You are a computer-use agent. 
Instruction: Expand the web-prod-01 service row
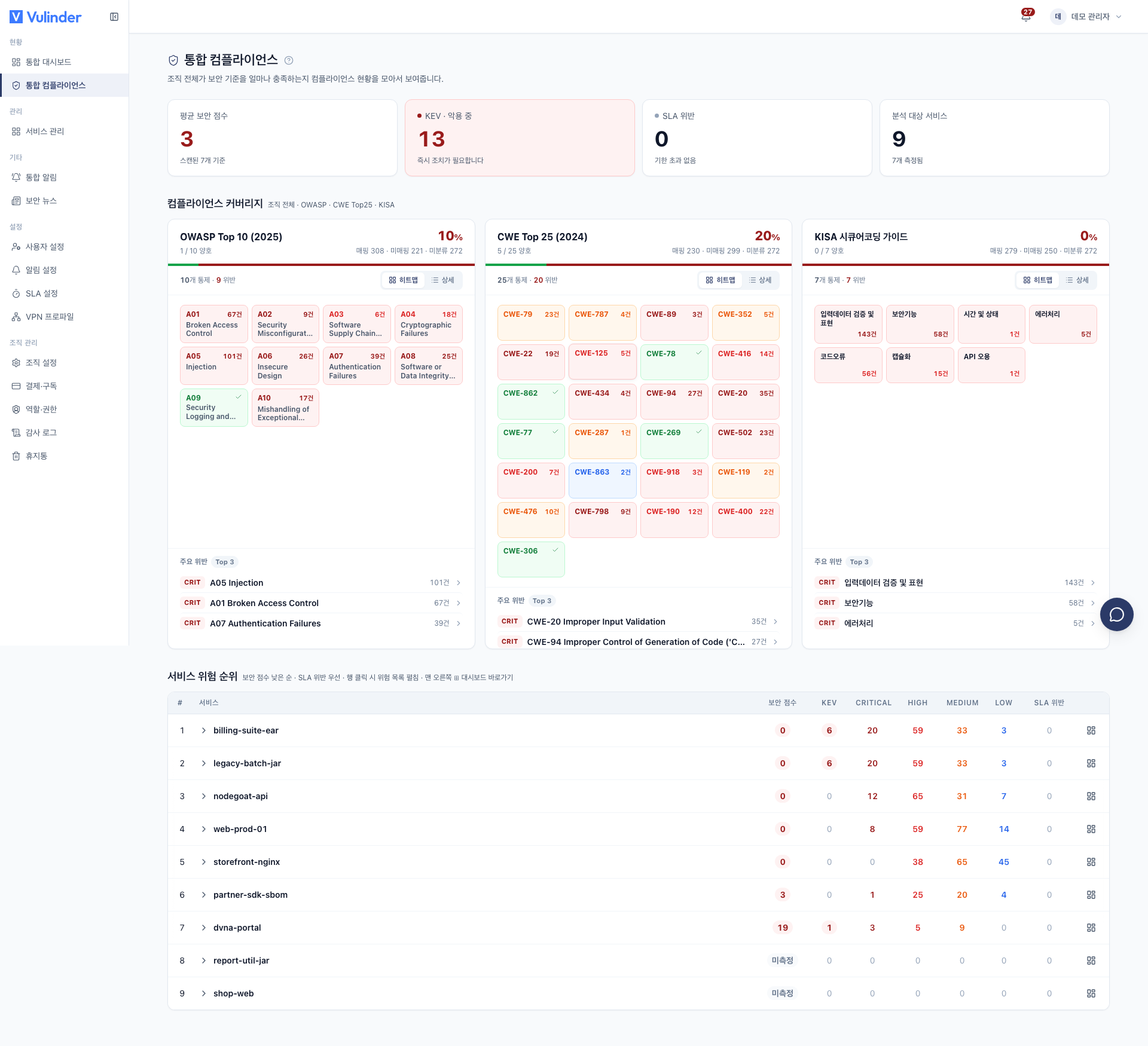click(204, 829)
